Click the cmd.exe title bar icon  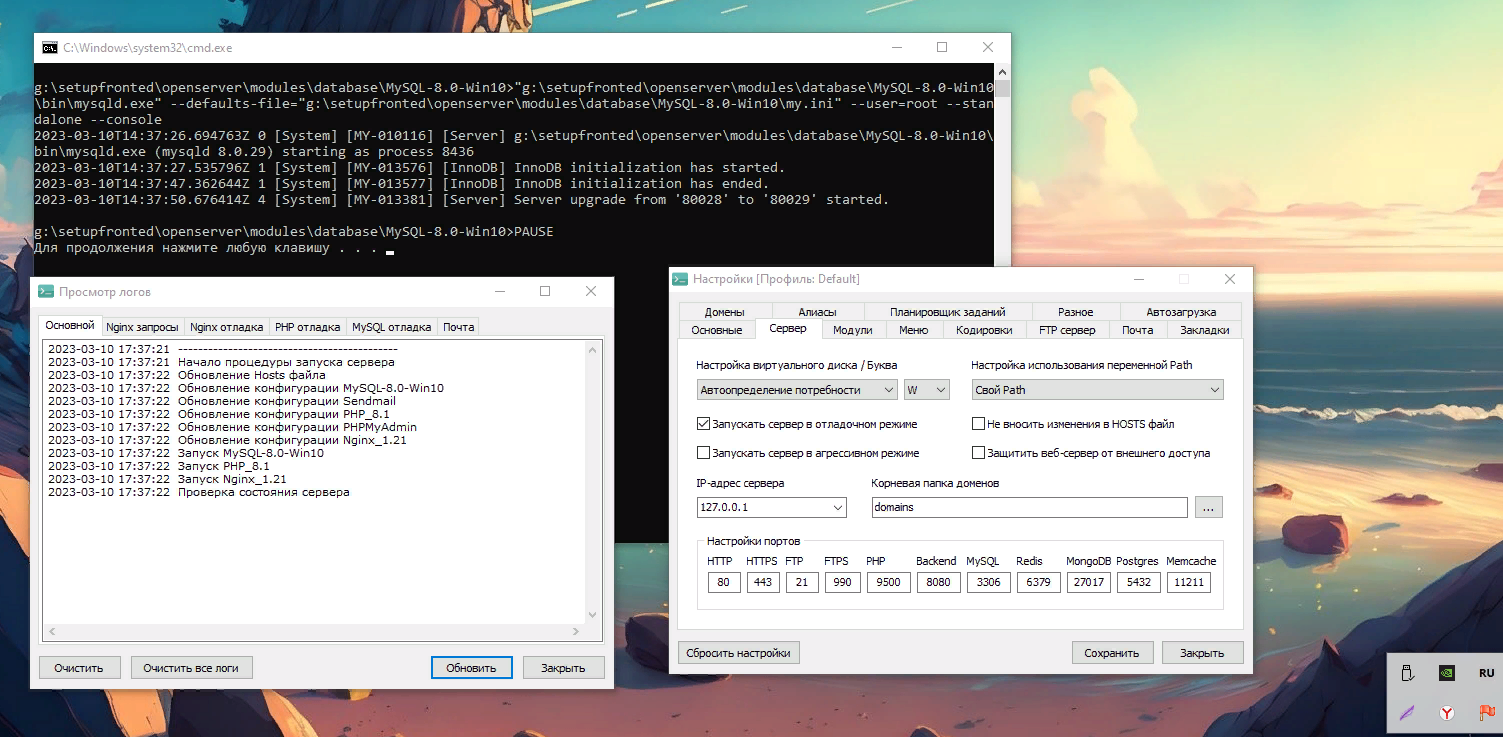pos(49,48)
